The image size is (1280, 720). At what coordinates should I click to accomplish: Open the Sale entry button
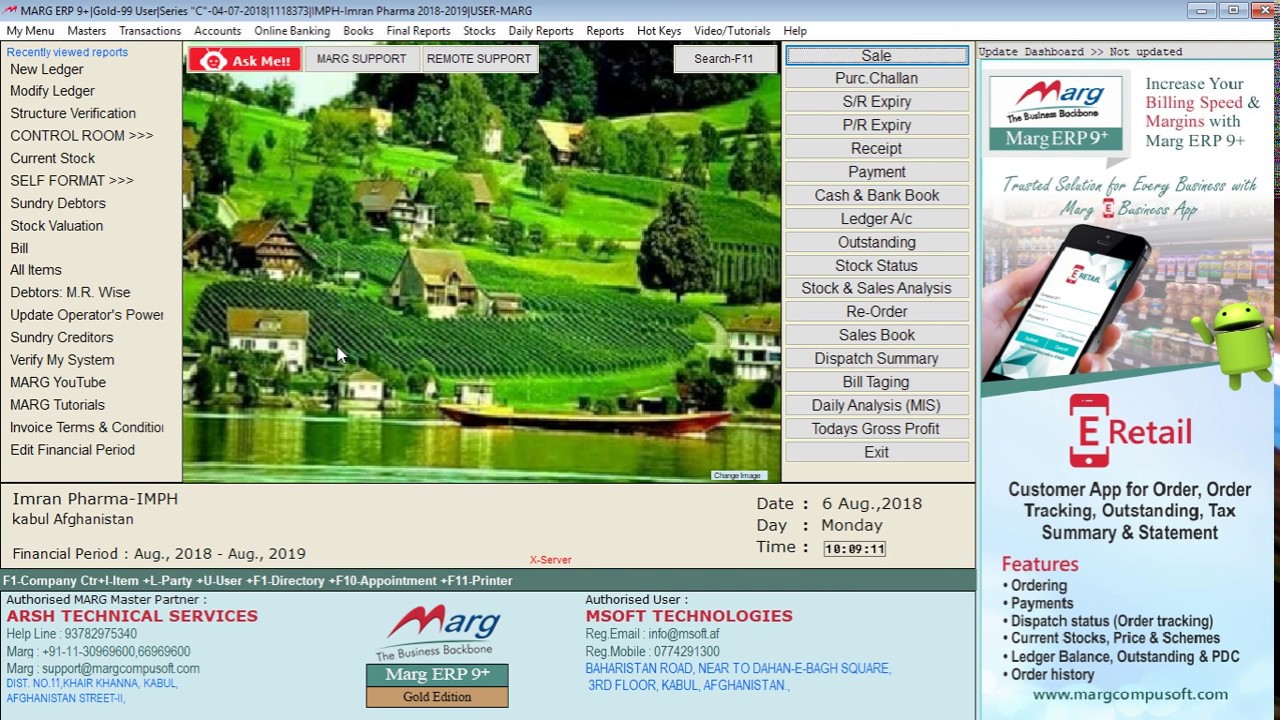click(877, 56)
